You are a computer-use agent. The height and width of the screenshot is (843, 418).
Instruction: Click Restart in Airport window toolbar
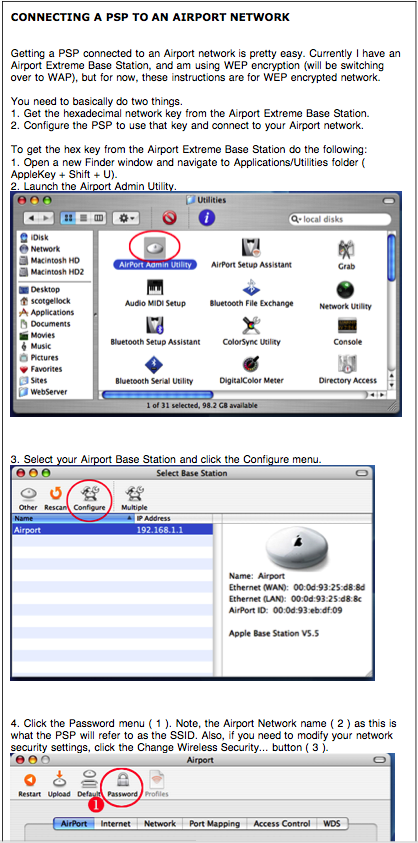[x=30, y=784]
